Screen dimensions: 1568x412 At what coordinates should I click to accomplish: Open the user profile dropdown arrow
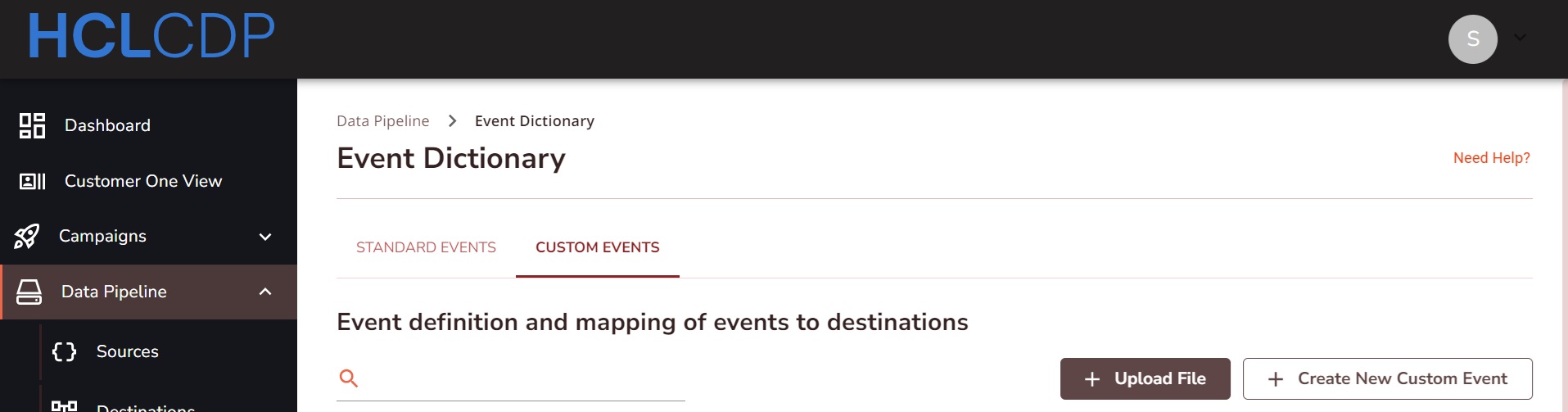click(1521, 38)
